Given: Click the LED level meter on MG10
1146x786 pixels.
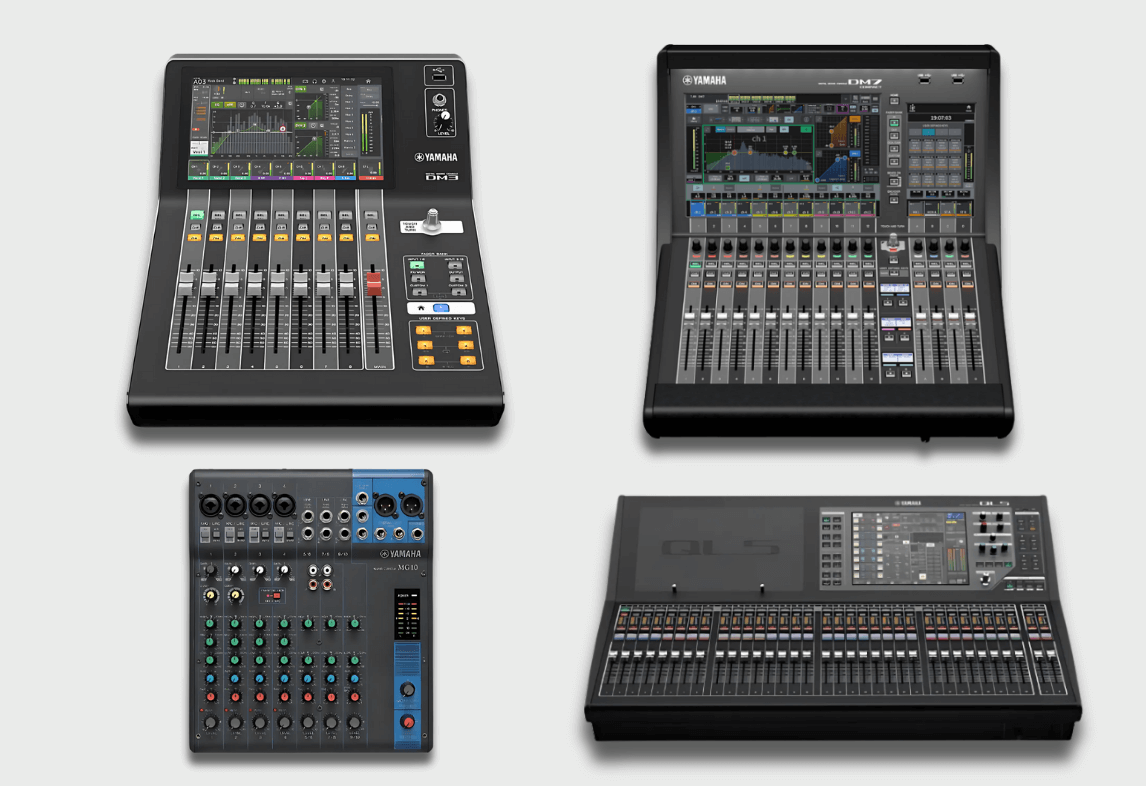Looking at the screenshot, I should [x=407, y=615].
